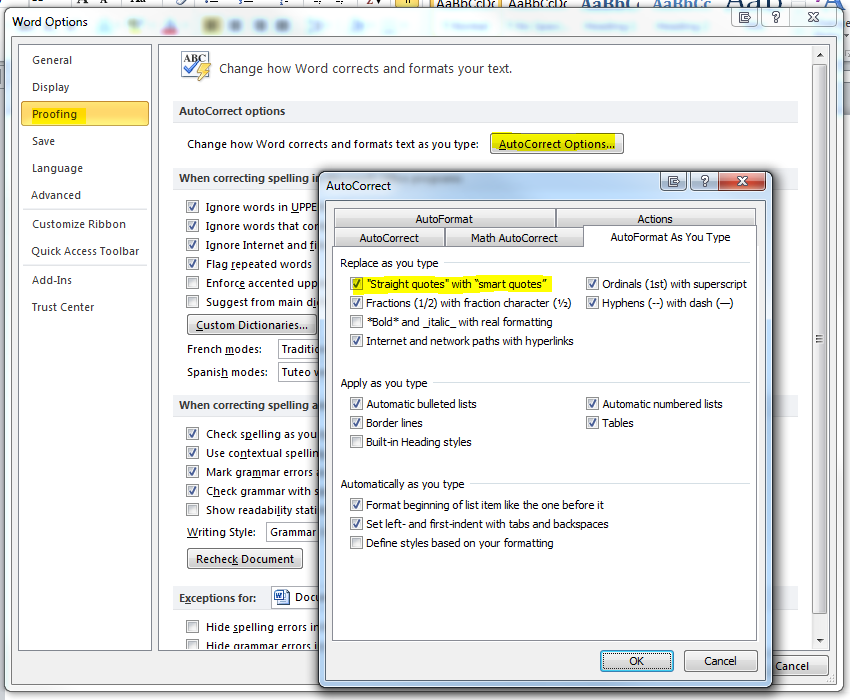Click the Word Options scrollbar down arrow
This screenshot has height=700, width=850.
820,641
